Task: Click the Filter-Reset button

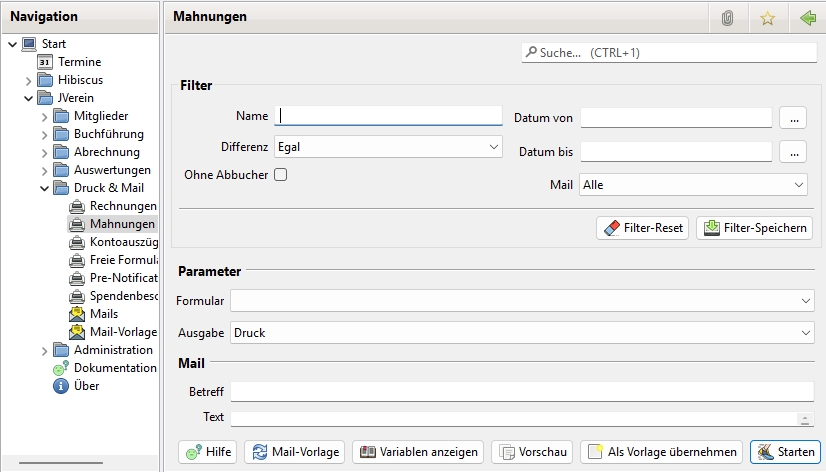Action: click(x=642, y=228)
